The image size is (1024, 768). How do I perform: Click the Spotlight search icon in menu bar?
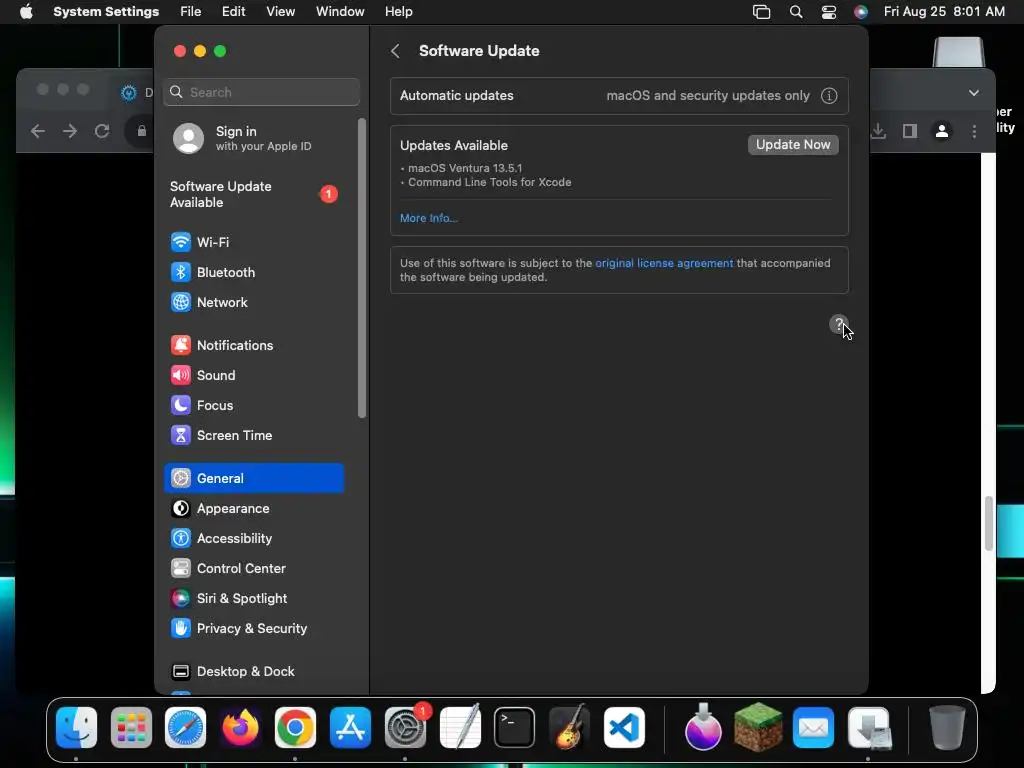point(795,12)
